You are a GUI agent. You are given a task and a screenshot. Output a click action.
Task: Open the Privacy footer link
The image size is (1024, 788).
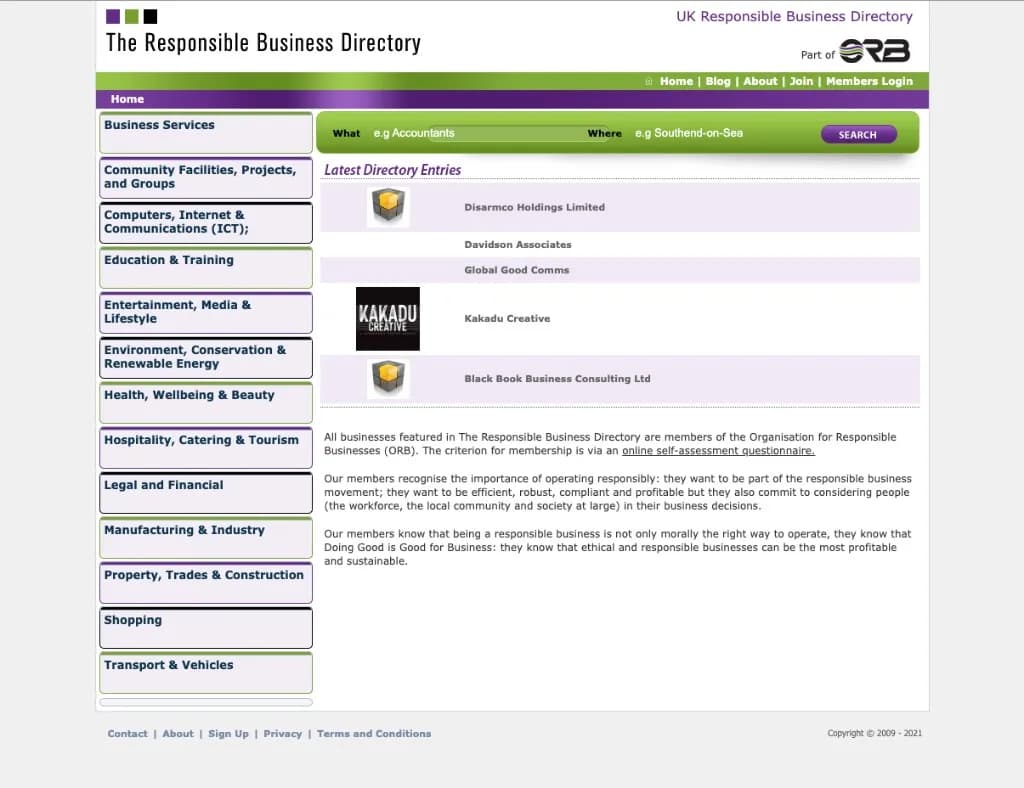click(283, 734)
